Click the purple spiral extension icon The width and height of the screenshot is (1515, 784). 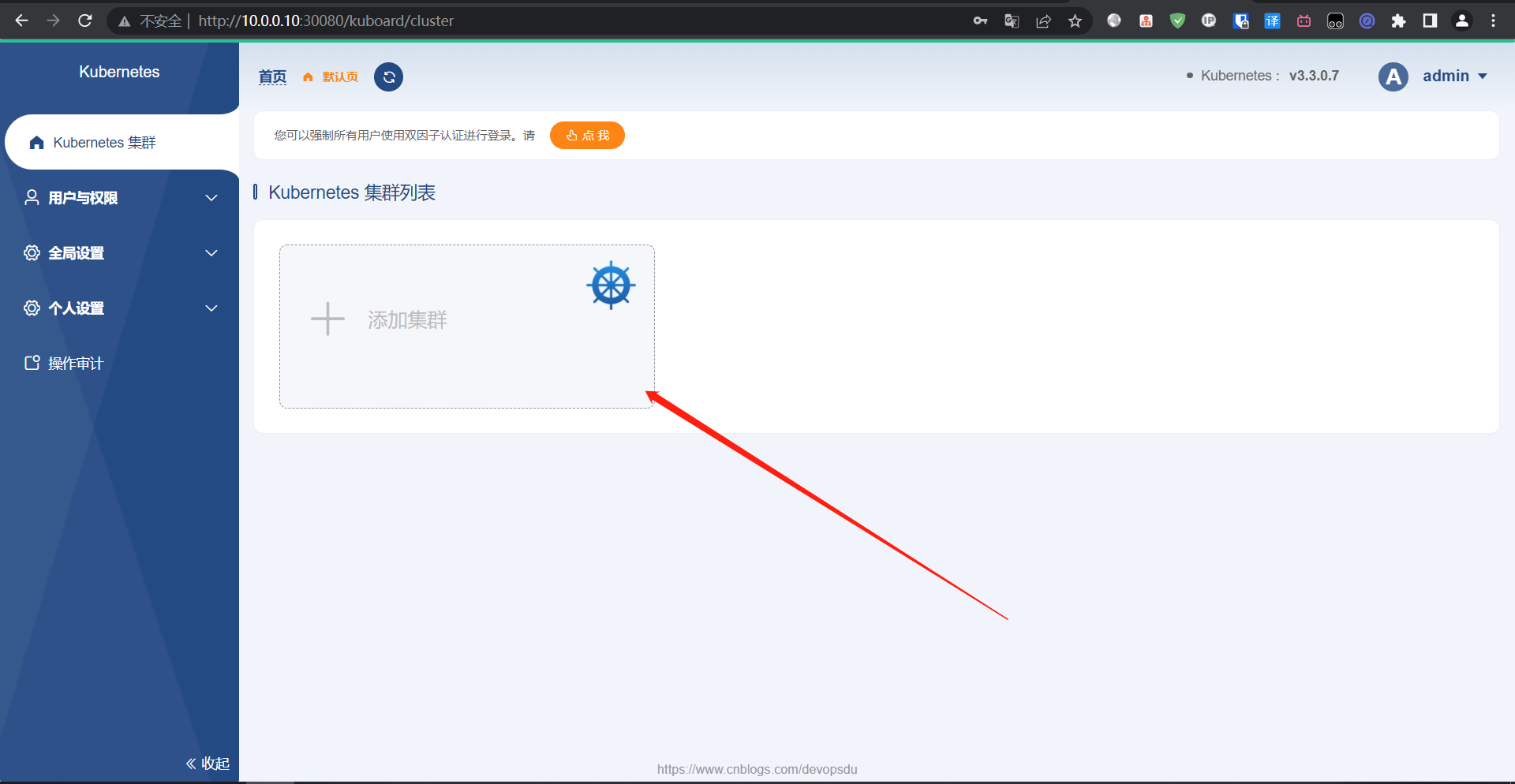point(1367,21)
